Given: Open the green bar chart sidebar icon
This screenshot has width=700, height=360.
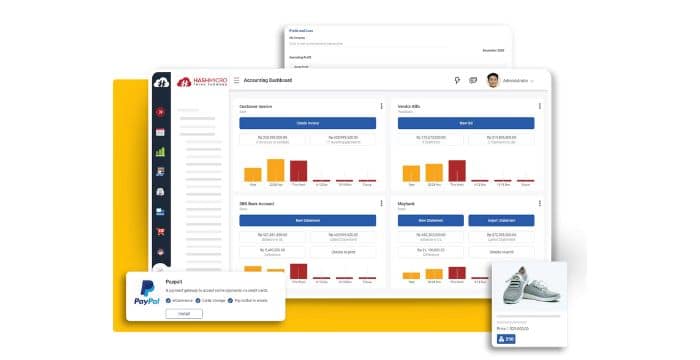Looking at the screenshot, I should (x=160, y=152).
